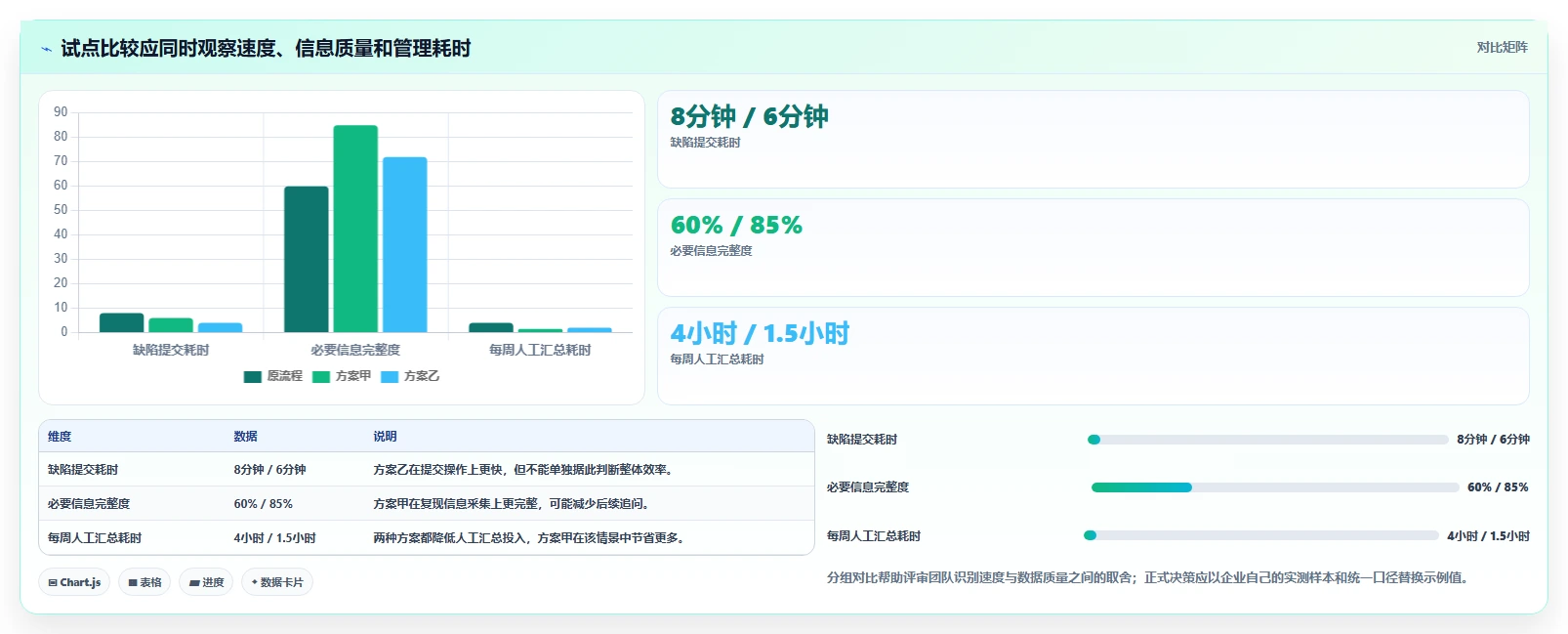The width and height of the screenshot is (1568, 634).
Task: Click the y-axis value 90 on chart
Action: [61, 112]
